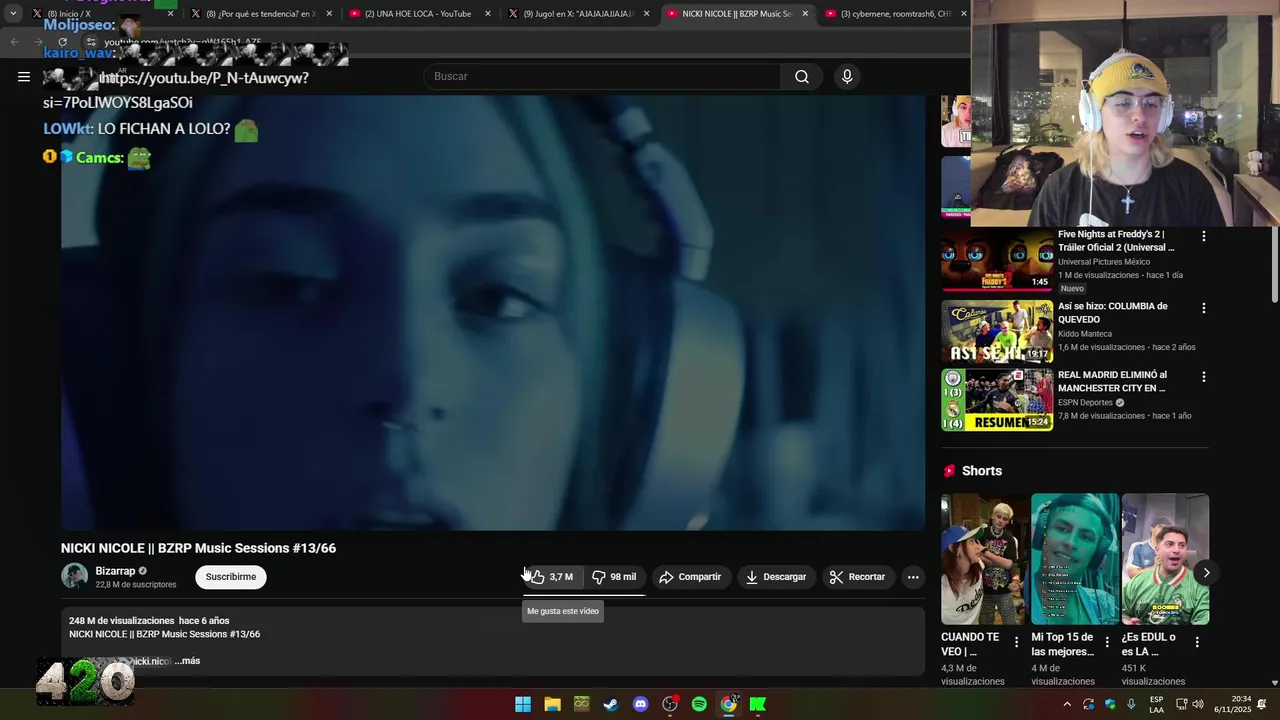Switch to UNA HOE LOCA - YouTube tab
Screen dimensions: 1280x720
click(418, 13)
